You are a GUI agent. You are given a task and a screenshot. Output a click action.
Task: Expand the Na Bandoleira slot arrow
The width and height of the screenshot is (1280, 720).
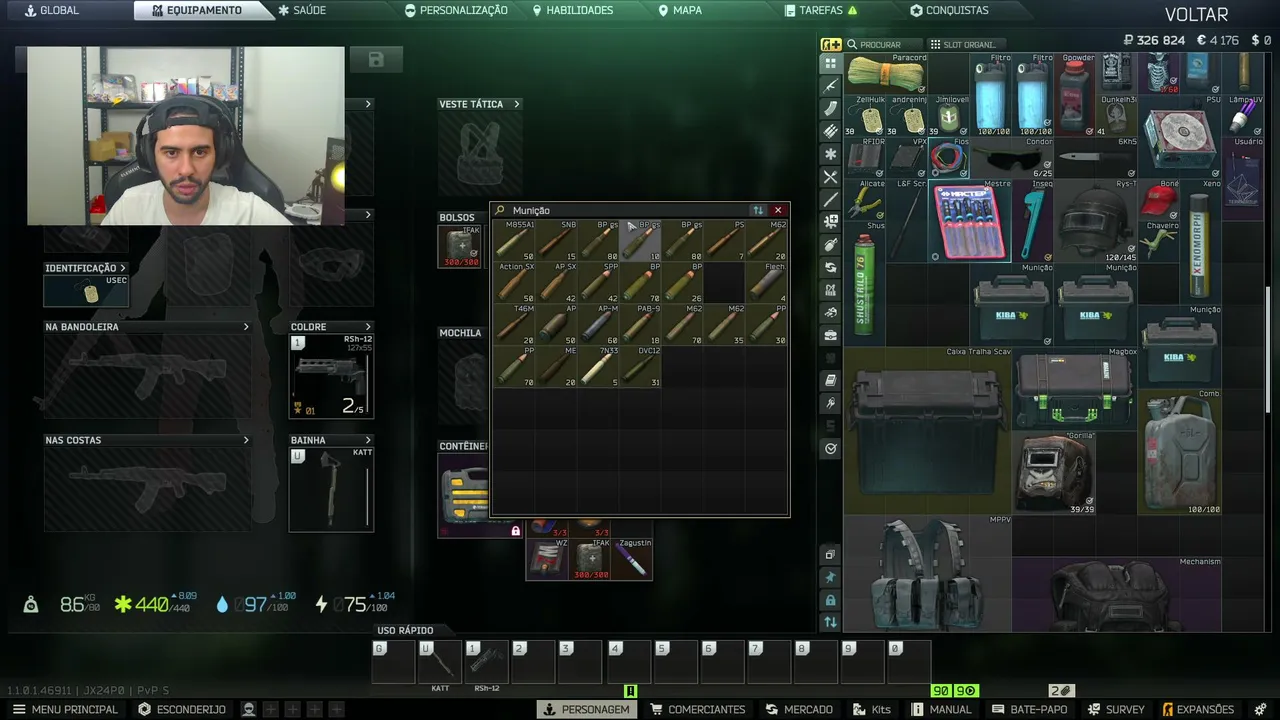[x=246, y=327]
